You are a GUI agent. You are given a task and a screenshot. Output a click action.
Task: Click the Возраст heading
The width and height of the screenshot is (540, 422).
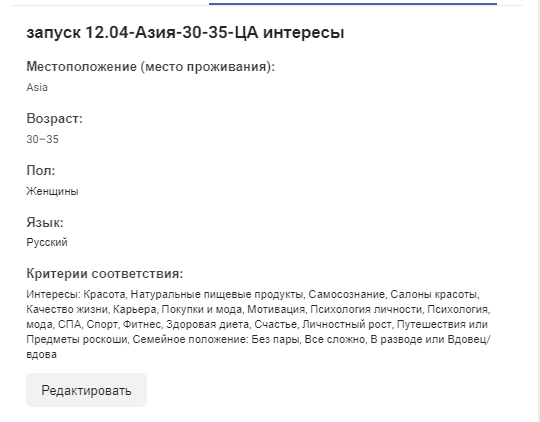(54, 118)
